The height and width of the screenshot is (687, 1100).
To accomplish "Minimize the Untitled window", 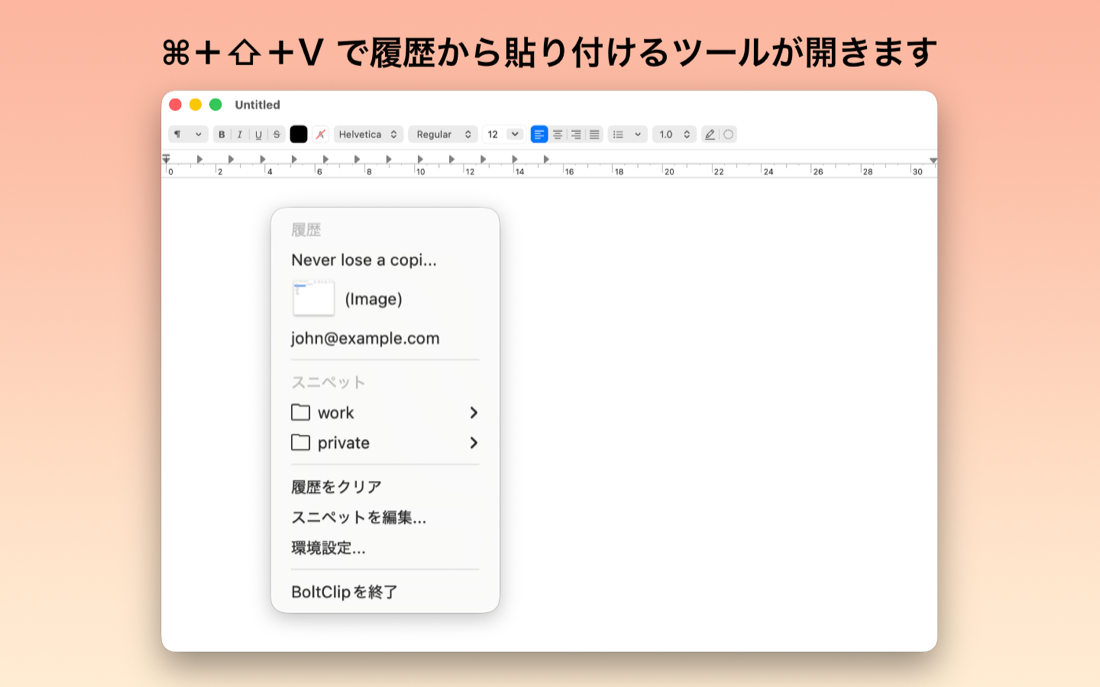I will tap(196, 105).
